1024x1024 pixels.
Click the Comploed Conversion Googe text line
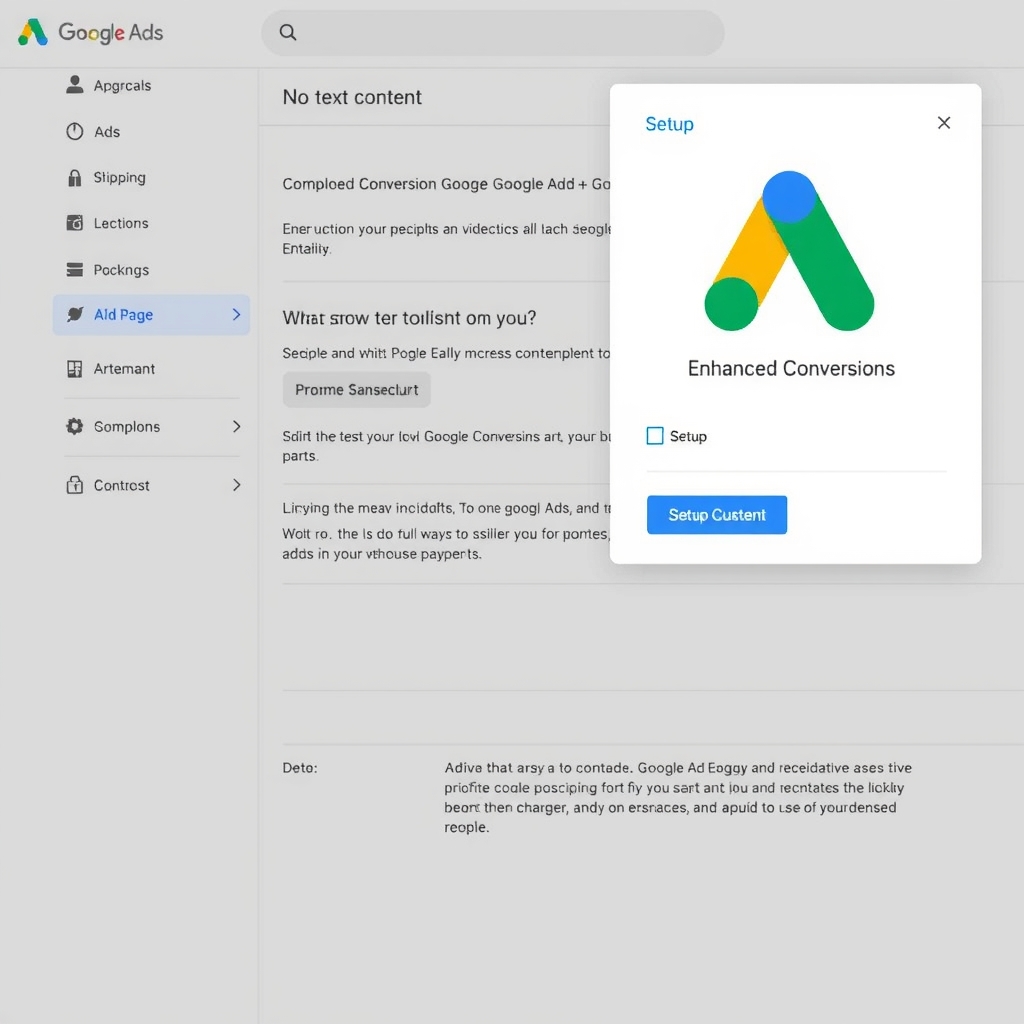point(446,184)
